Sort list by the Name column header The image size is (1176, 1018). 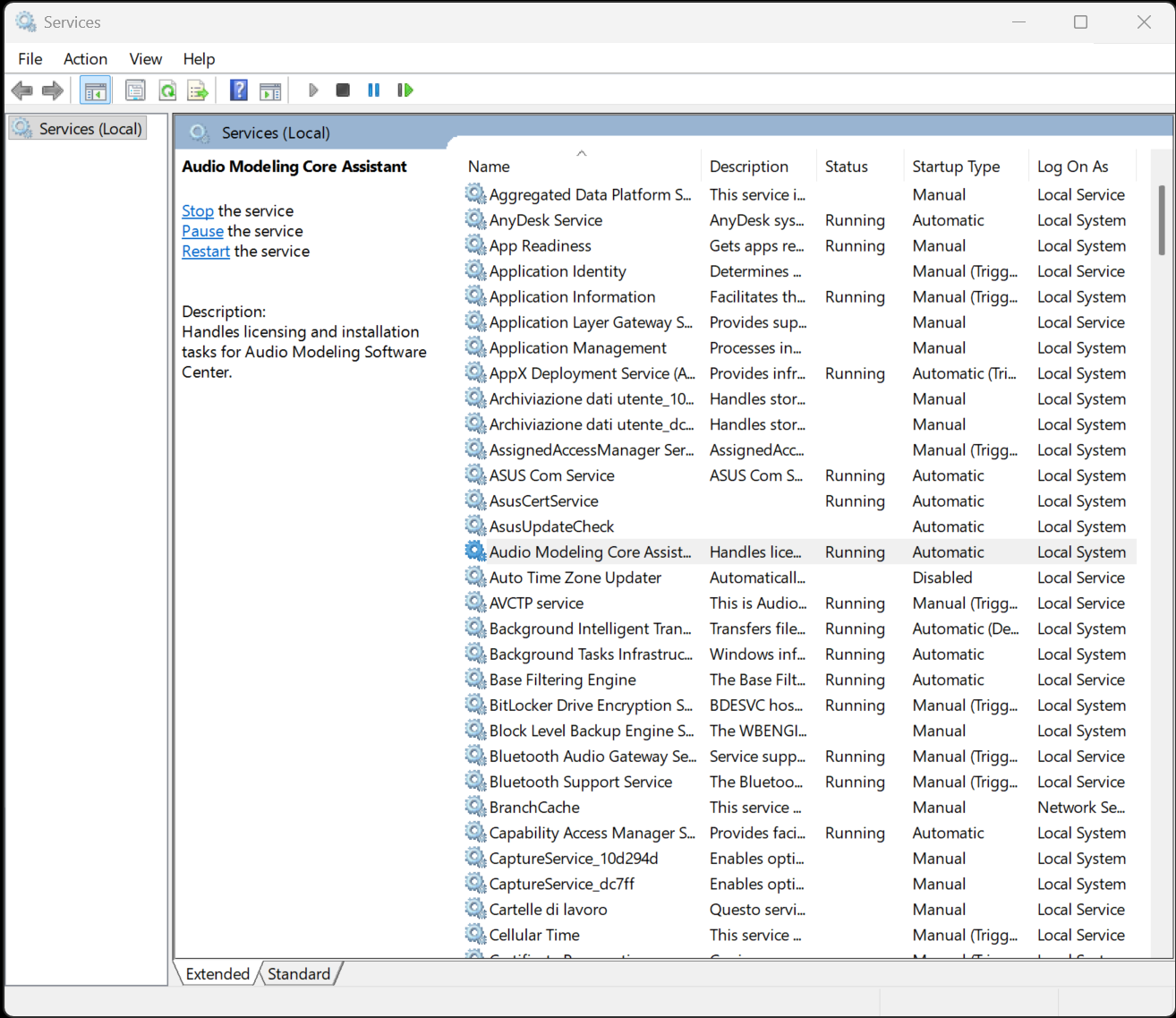[x=489, y=167]
